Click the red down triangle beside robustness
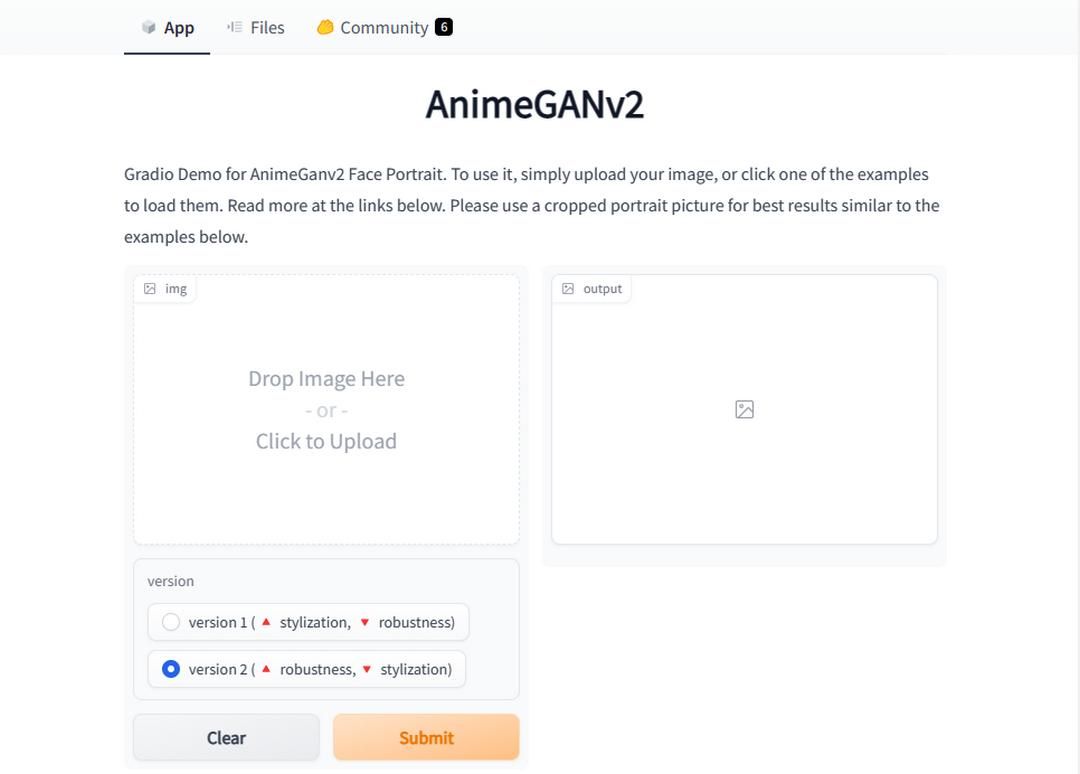The height and width of the screenshot is (774, 1080). pos(365,623)
